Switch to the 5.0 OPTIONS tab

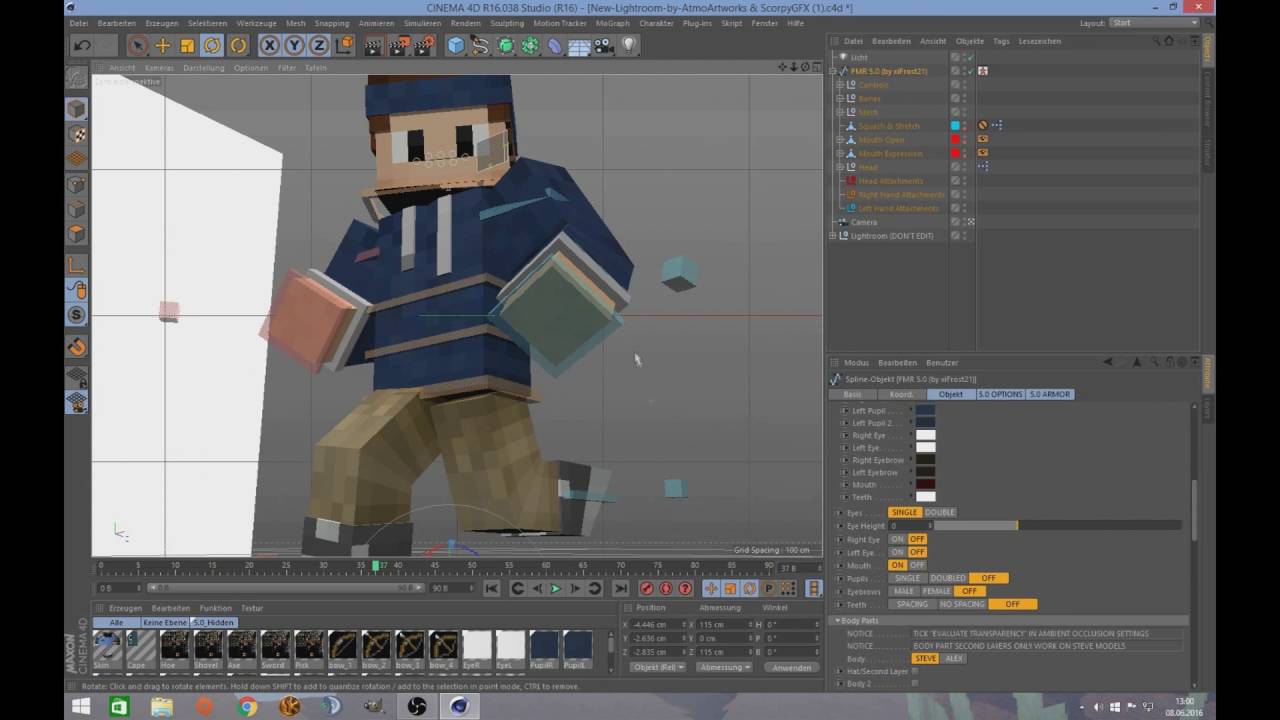(x=1000, y=394)
